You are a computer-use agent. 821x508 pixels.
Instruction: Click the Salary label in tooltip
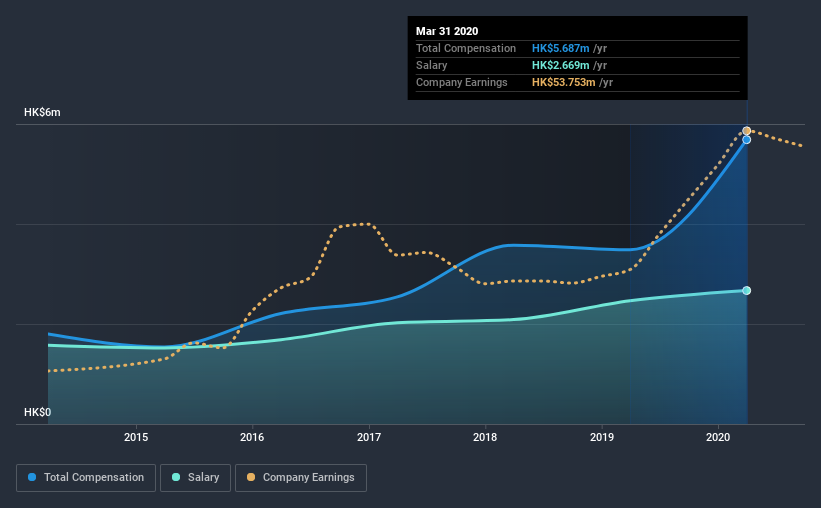pos(431,65)
